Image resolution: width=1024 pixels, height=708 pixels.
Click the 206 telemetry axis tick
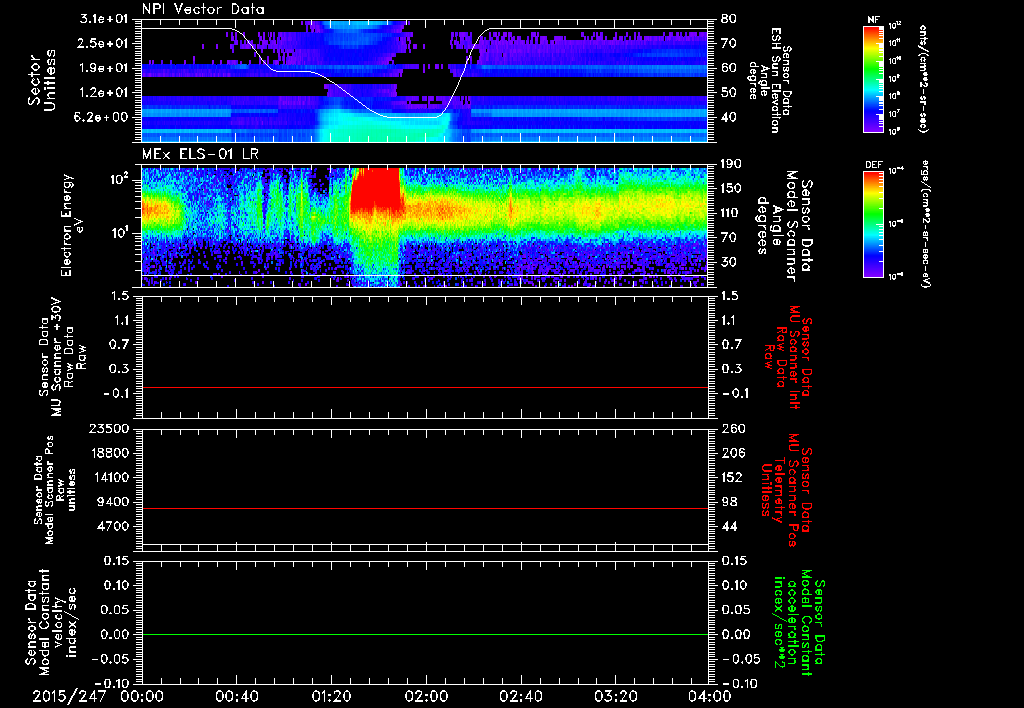731,453
